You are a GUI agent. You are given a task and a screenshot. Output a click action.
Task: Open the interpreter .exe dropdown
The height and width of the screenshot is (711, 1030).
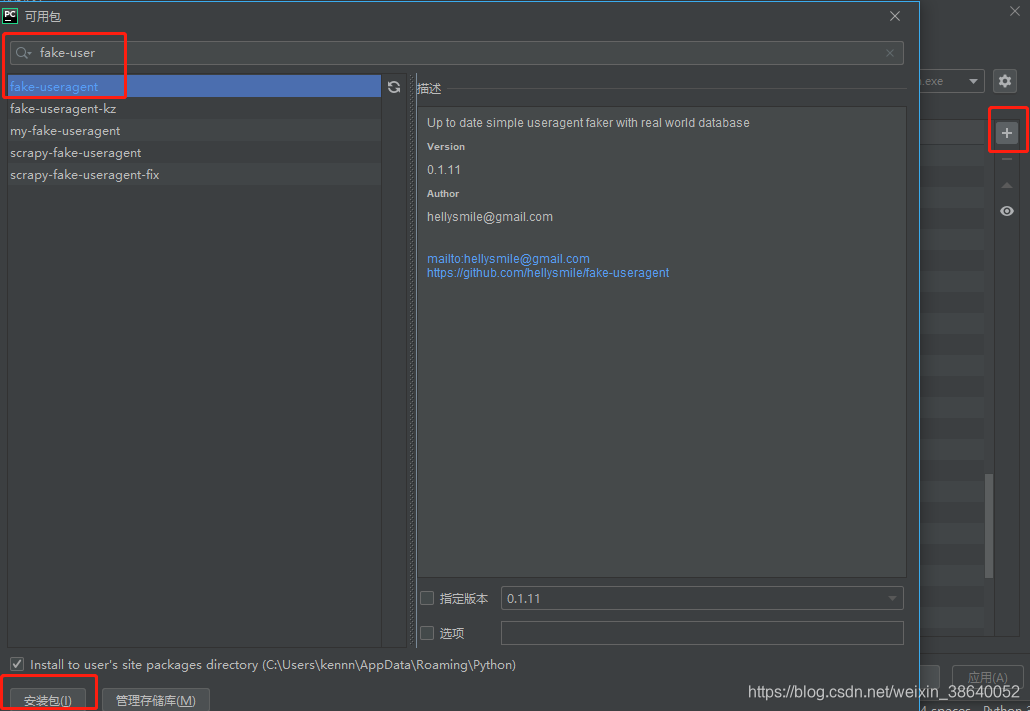971,81
